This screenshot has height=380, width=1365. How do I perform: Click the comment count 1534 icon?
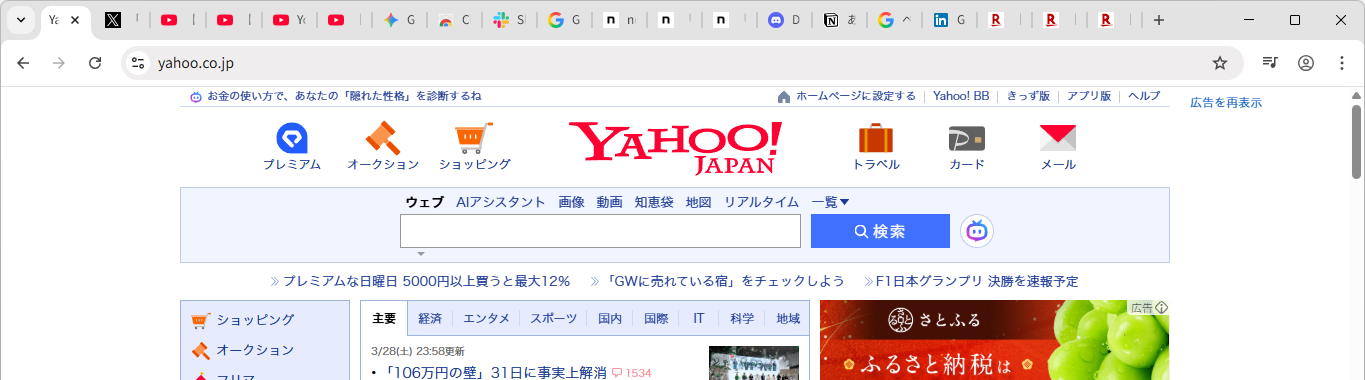(x=617, y=373)
